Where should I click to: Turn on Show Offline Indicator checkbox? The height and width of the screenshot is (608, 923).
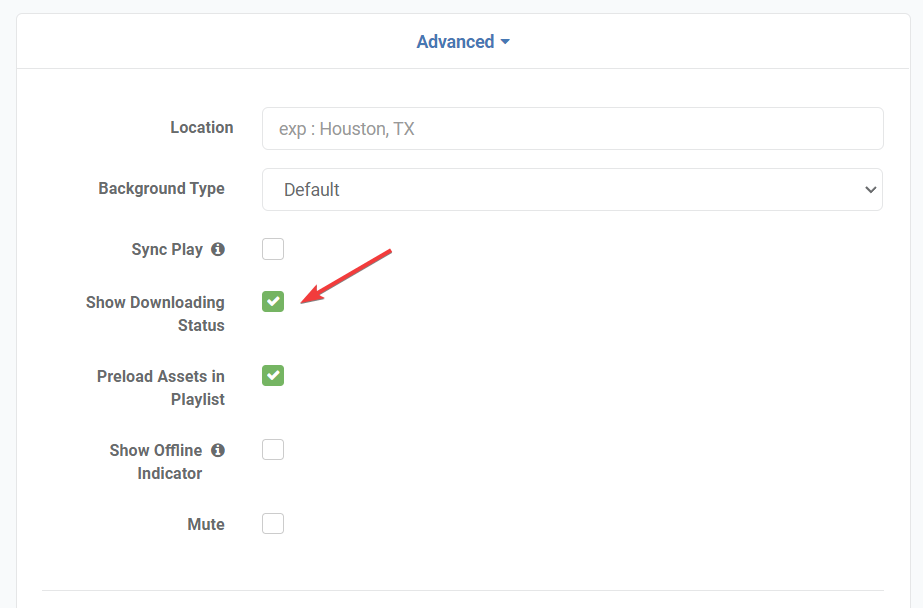(273, 450)
